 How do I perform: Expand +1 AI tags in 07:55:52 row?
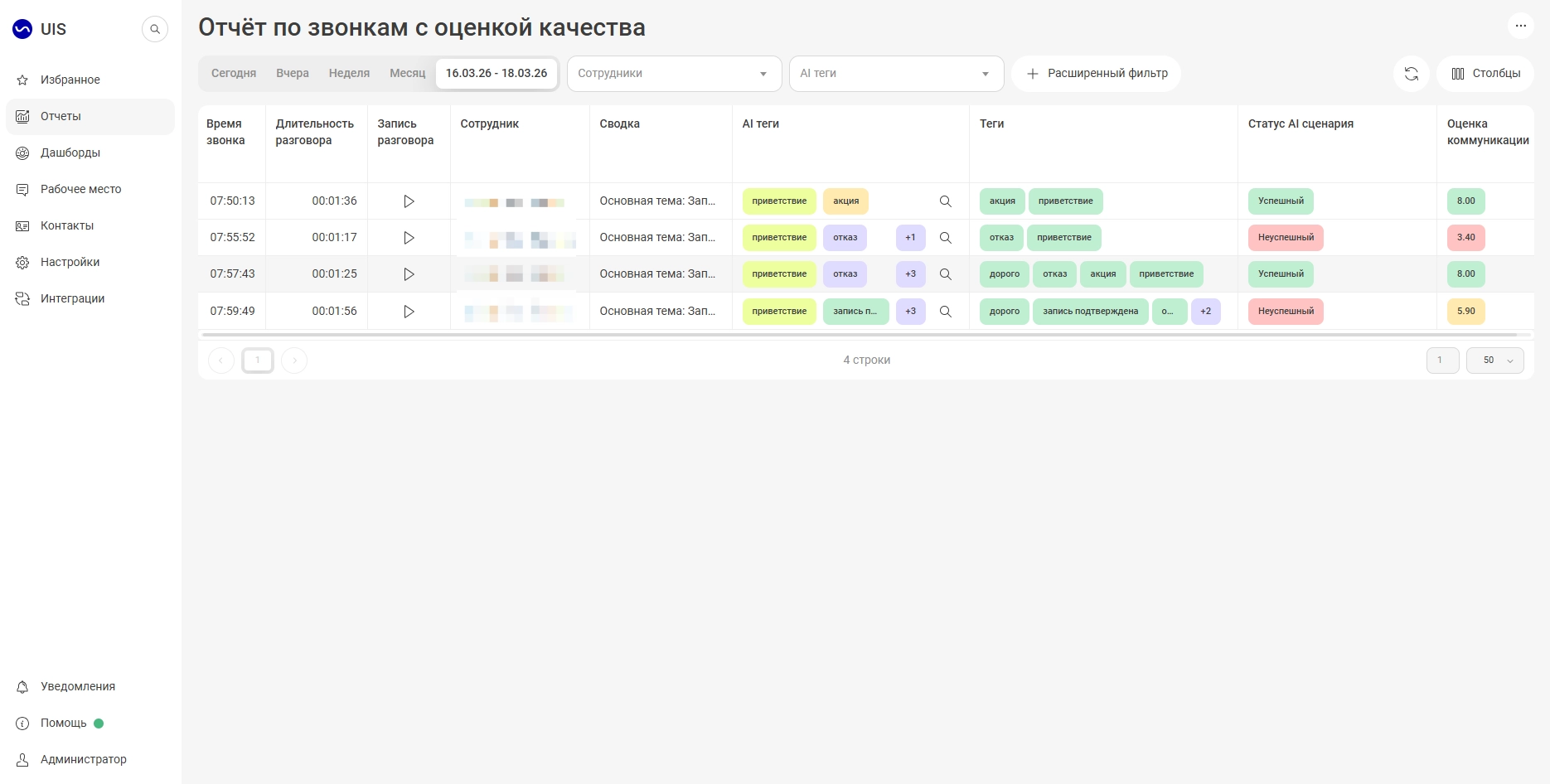(911, 238)
